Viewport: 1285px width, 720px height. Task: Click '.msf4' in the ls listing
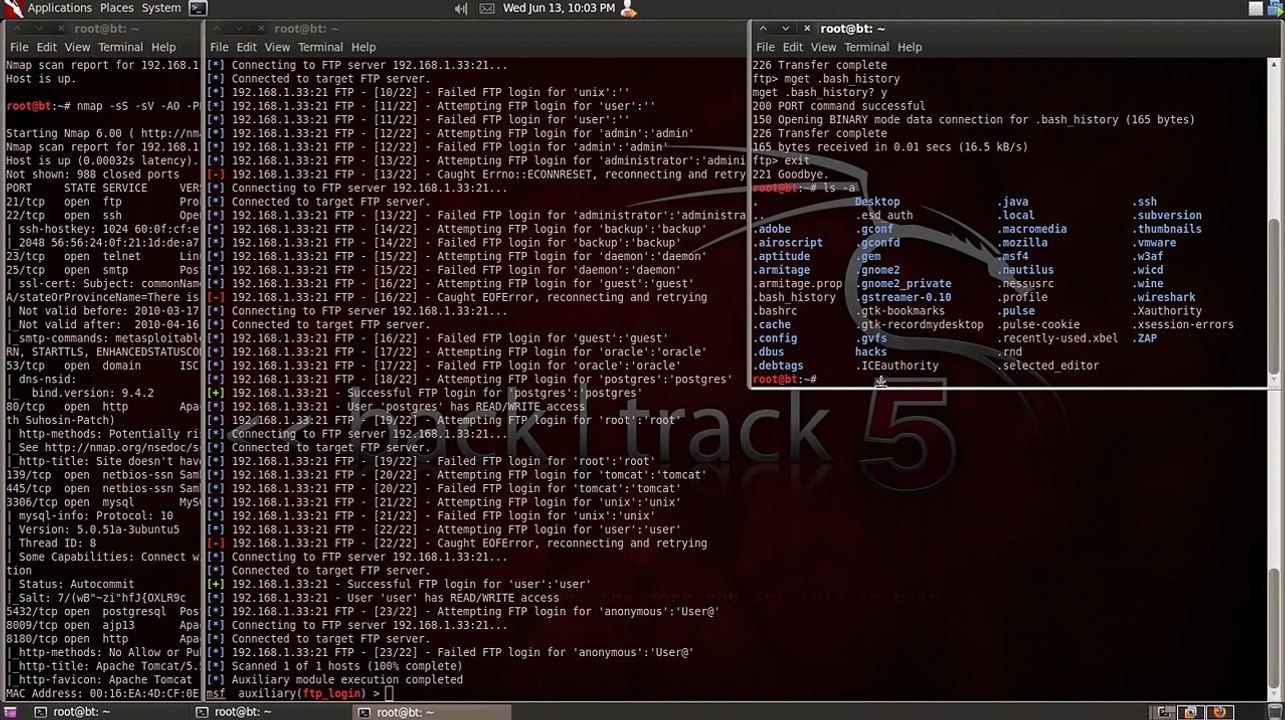tap(1013, 256)
